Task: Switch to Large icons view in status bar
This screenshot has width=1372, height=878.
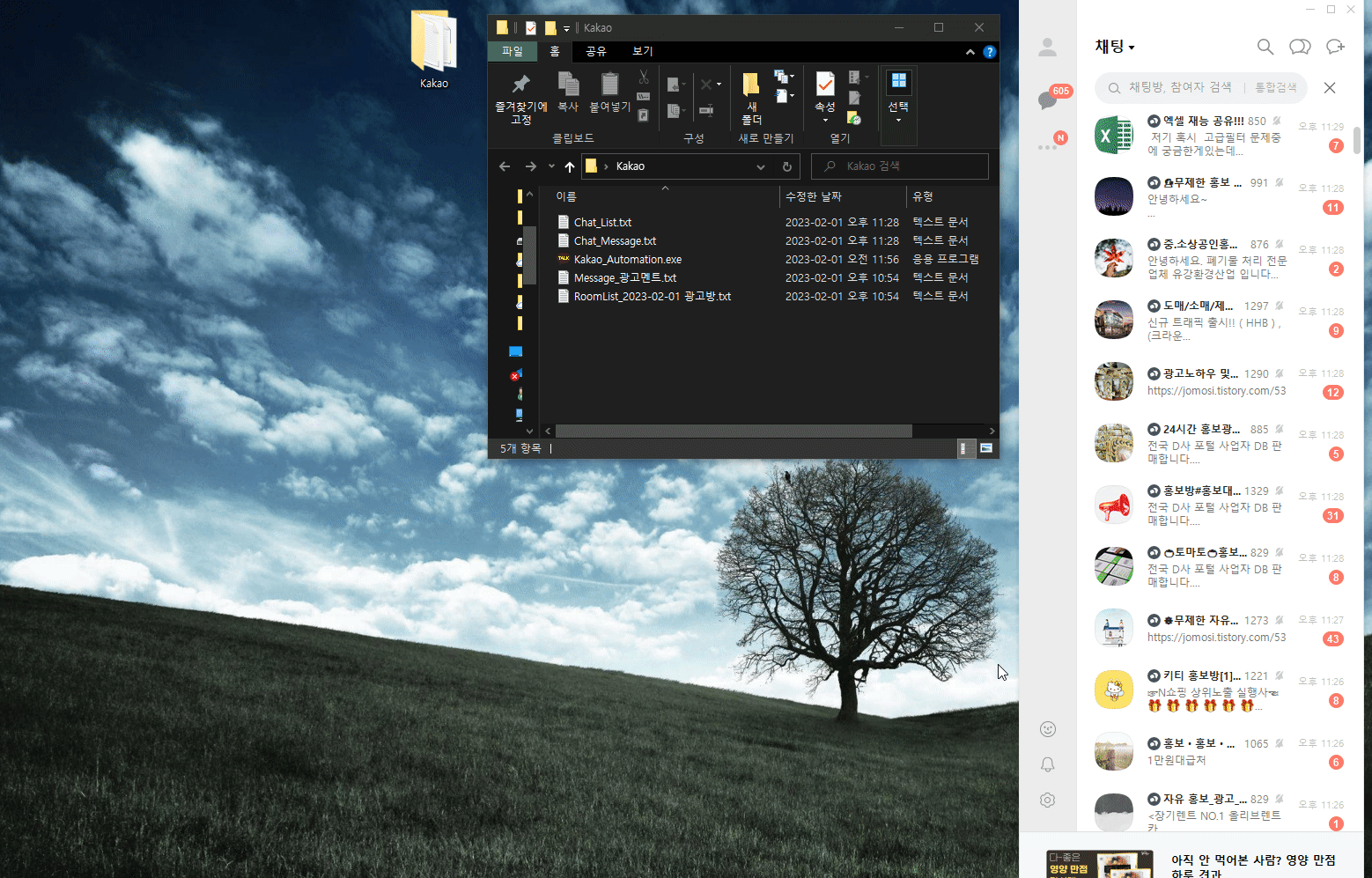Action: tap(986, 448)
